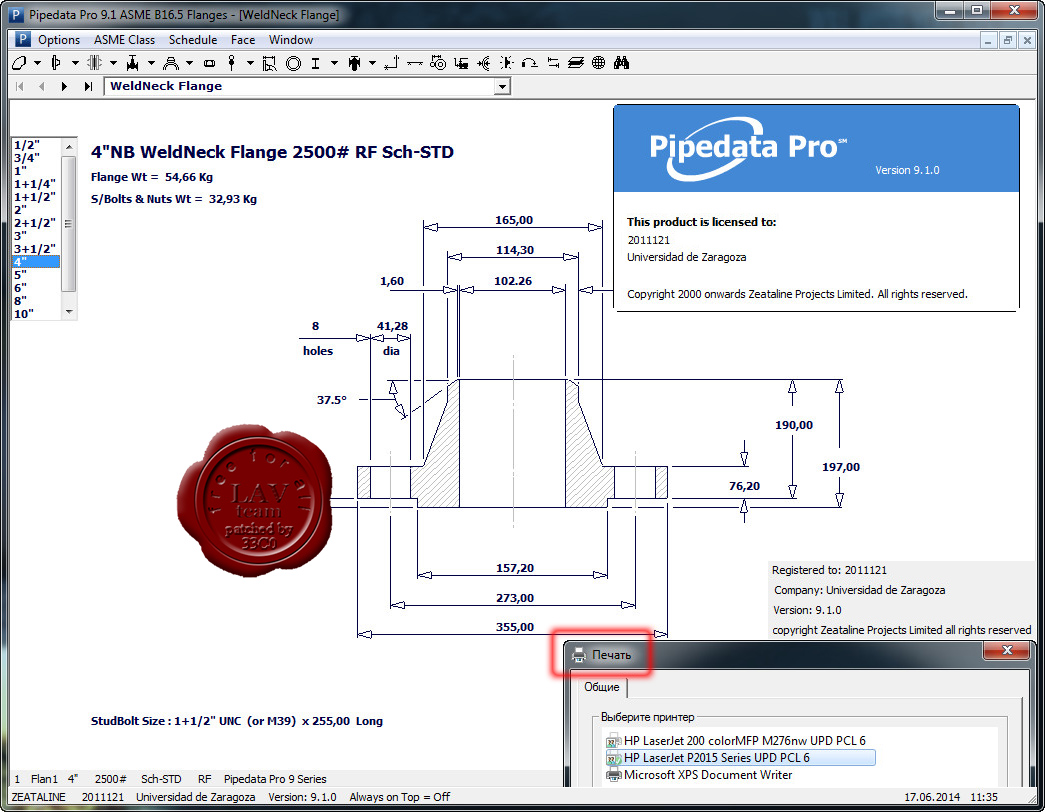Go to the first record navigation arrow

[19, 87]
